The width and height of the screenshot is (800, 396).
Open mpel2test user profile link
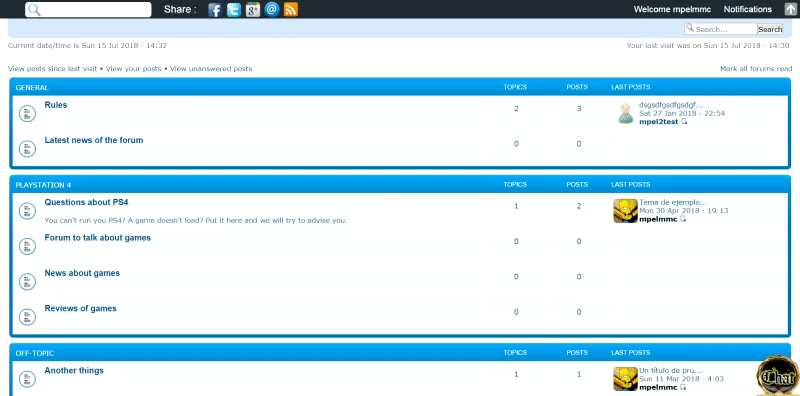tap(659, 122)
